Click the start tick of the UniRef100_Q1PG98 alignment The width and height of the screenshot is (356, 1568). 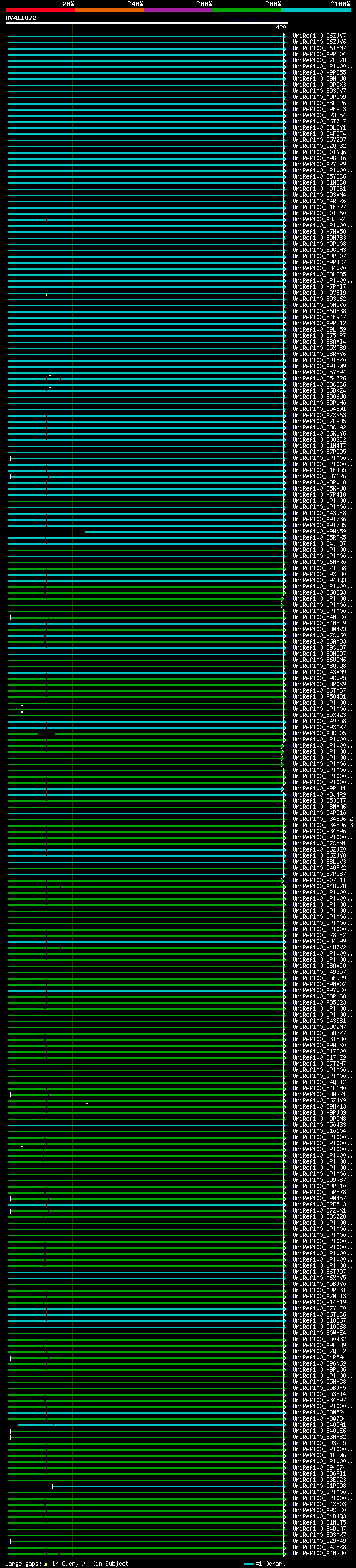[52, 1486]
